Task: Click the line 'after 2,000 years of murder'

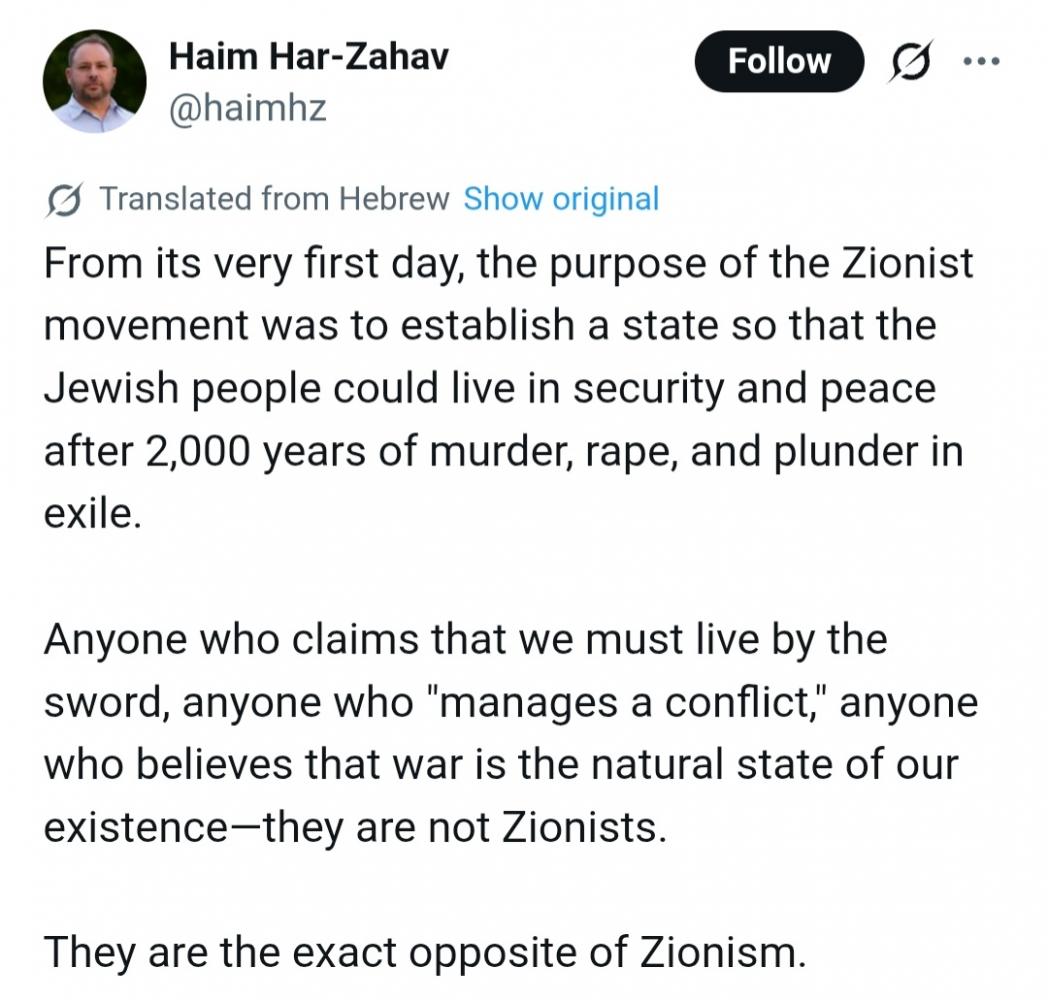Action: pos(503,452)
